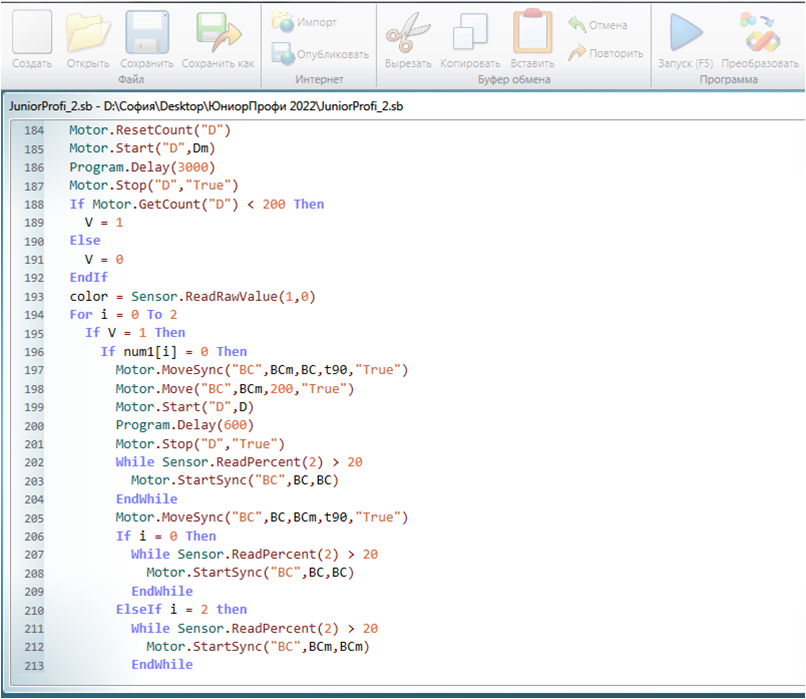Copy with the Копировать icon

tap(470, 32)
